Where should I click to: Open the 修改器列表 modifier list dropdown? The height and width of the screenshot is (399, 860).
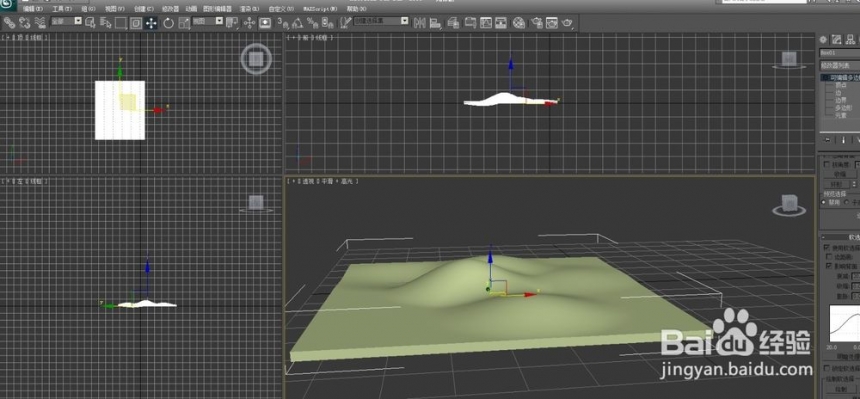click(x=840, y=65)
